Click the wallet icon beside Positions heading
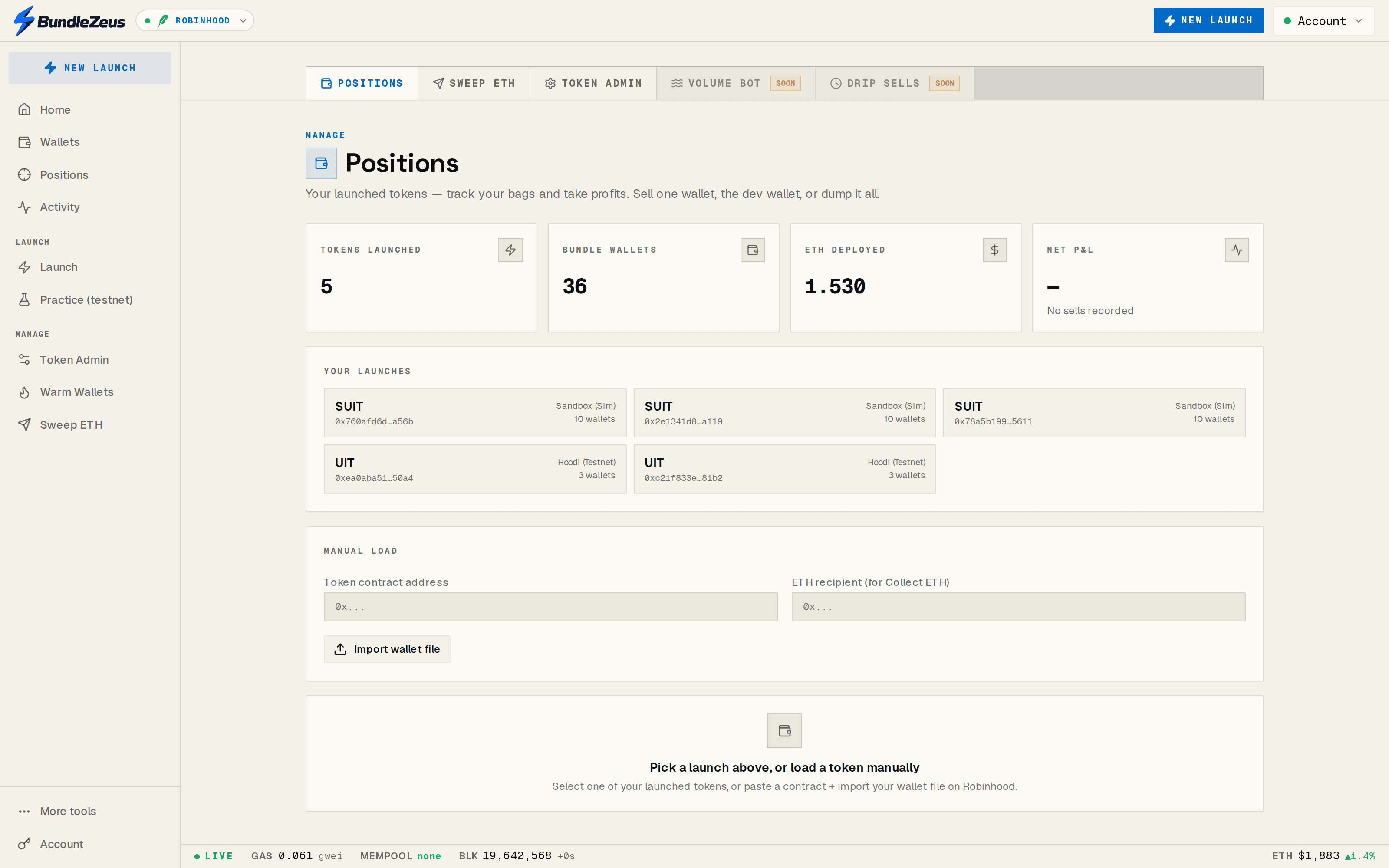1389x868 pixels. click(x=321, y=164)
